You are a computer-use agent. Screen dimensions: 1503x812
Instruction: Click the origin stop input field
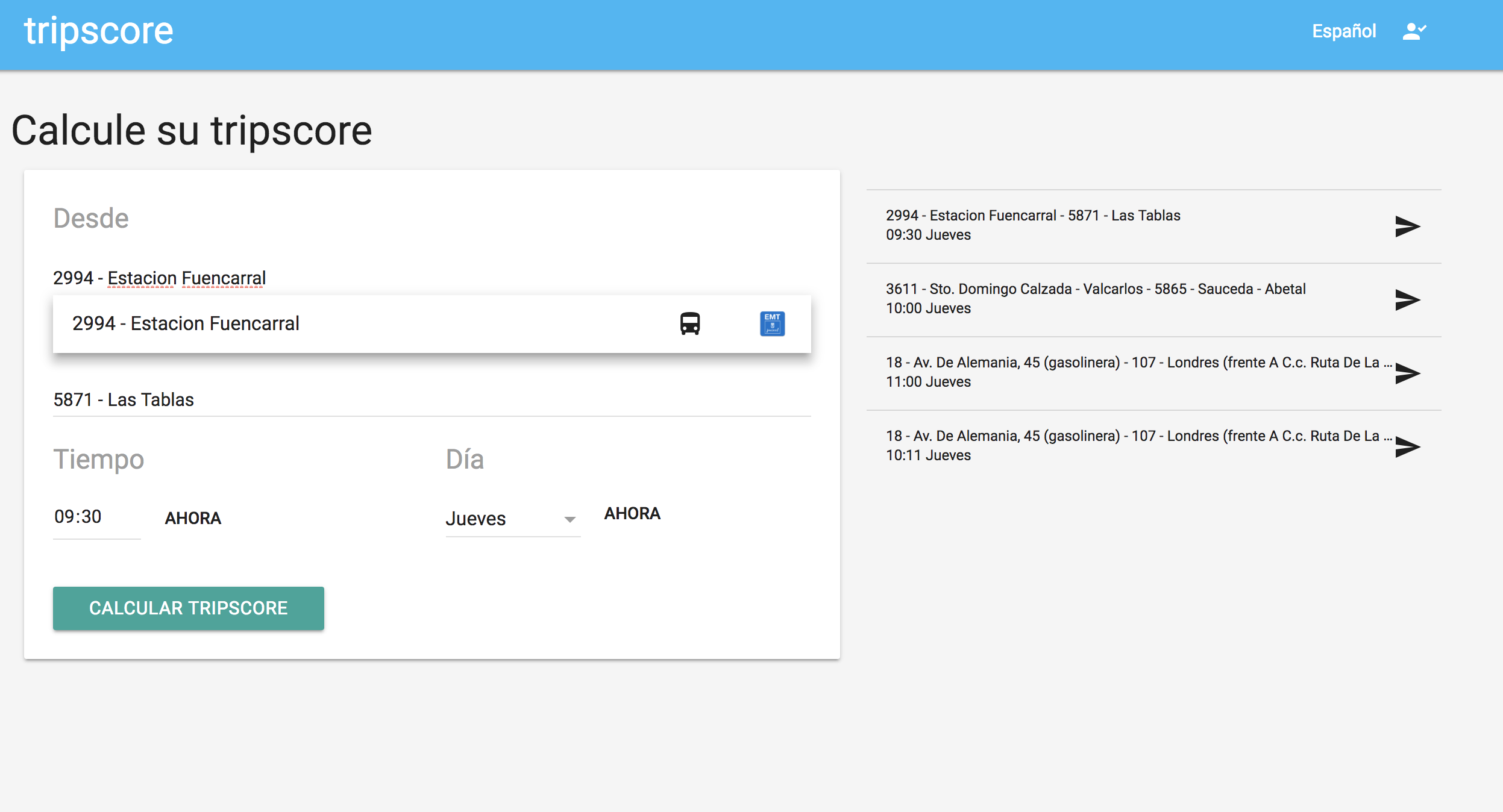[431, 278]
